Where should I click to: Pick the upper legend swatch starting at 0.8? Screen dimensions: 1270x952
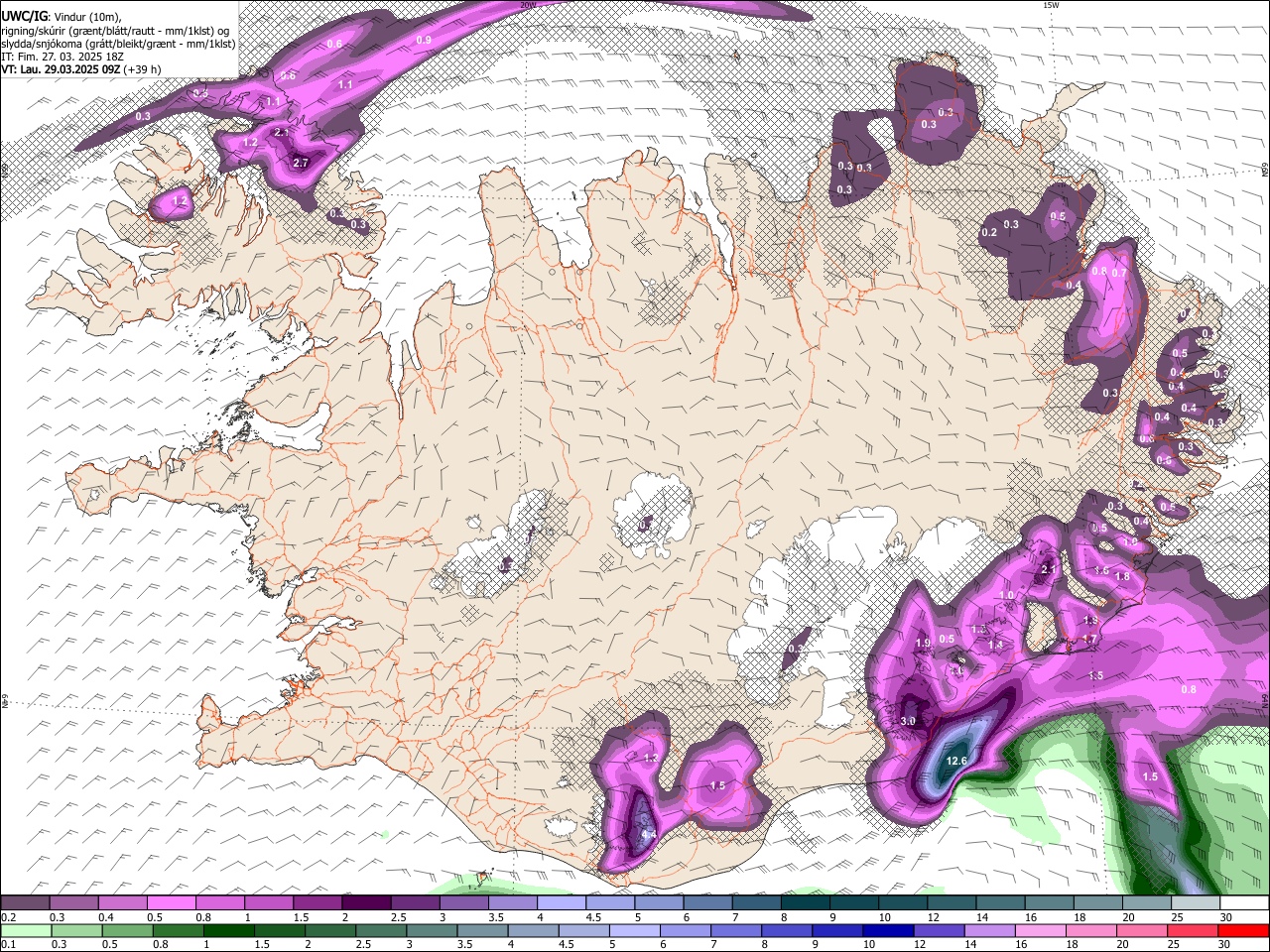coord(219,902)
